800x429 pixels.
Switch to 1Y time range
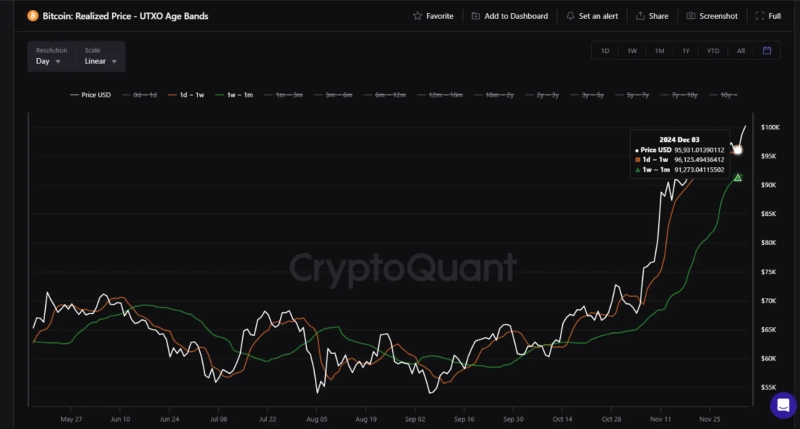click(x=685, y=50)
